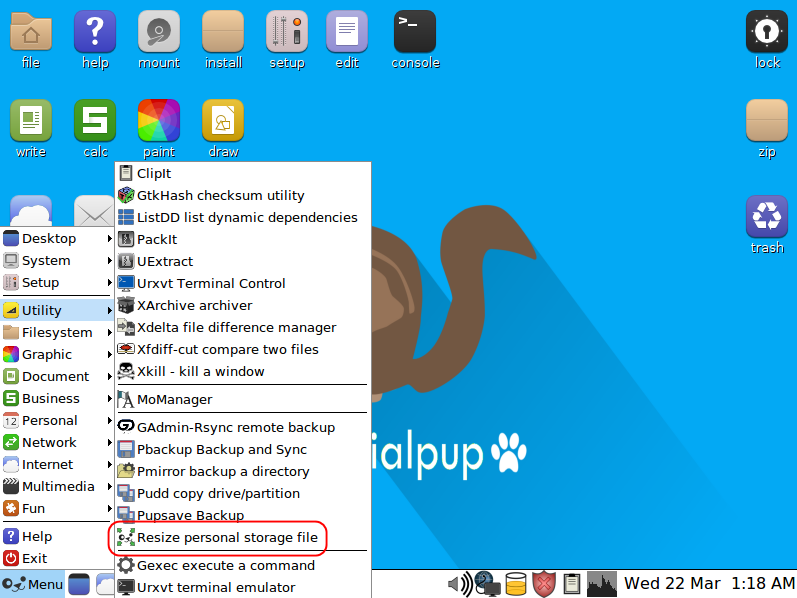The height and width of the screenshot is (598, 797).
Task: Expand the Personal submenu
Action: (x=57, y=421)
